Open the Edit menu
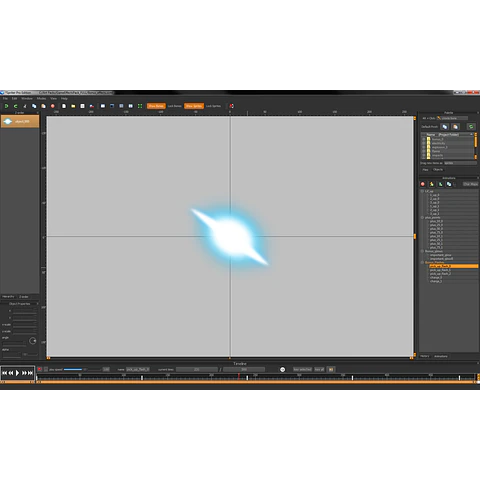 [x=14, y=98]
